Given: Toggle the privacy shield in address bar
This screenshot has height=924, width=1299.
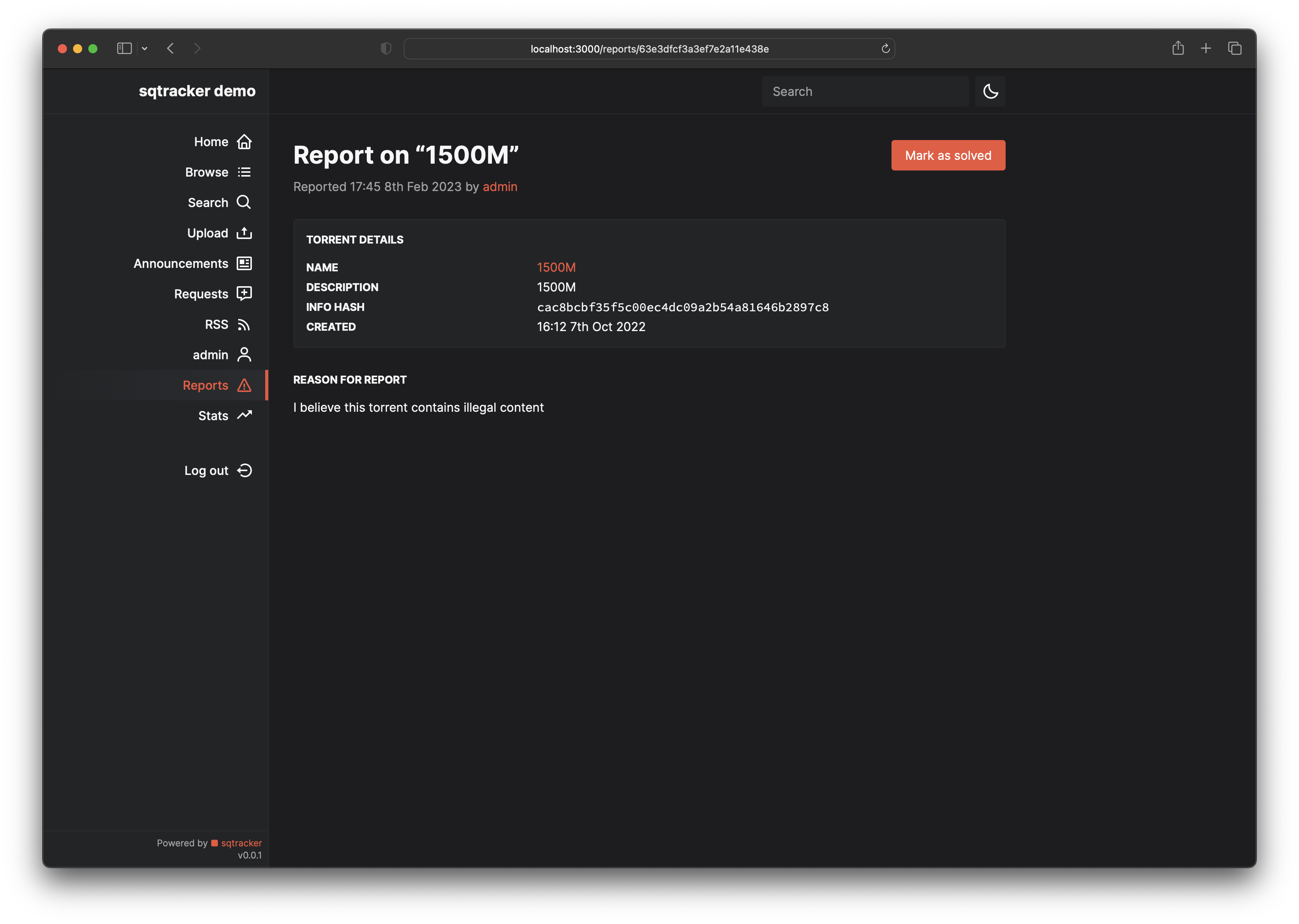Looking at the screenshot, I should coord(385,49).
